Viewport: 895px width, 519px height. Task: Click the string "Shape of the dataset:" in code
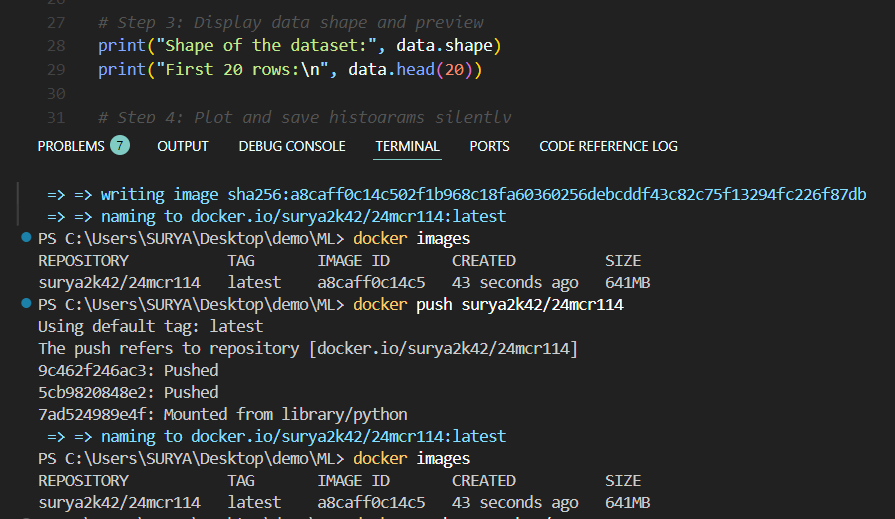267,46
